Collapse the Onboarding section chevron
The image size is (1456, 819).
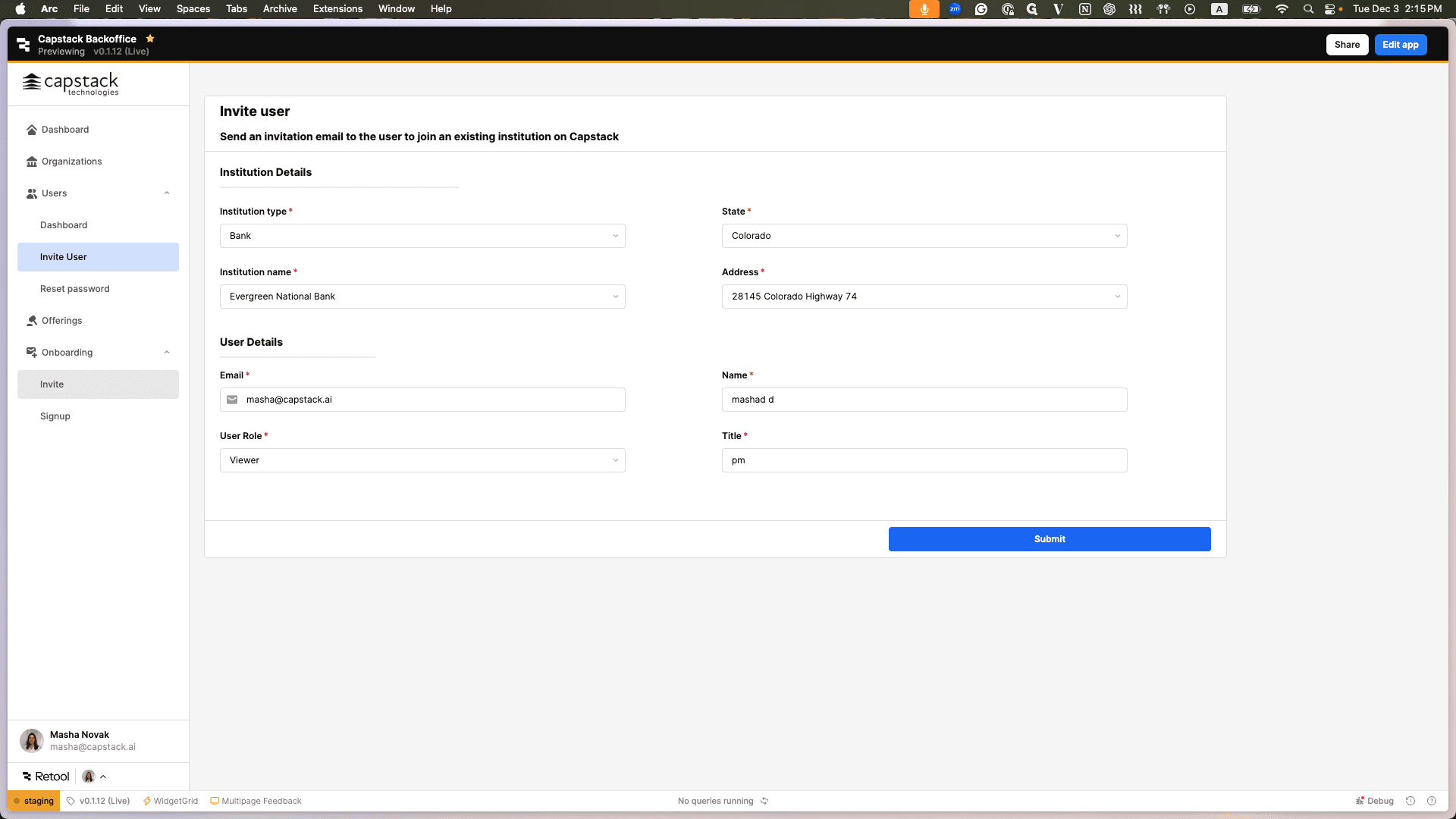tap(167, 353)
